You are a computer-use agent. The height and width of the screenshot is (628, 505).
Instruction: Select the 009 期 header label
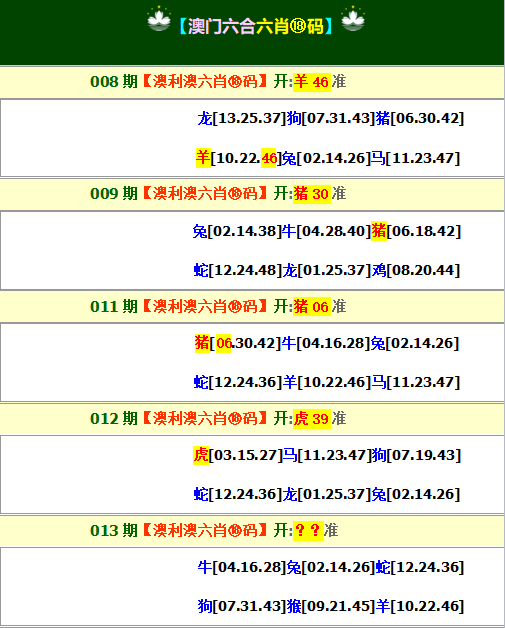click(x=114, y=194)
